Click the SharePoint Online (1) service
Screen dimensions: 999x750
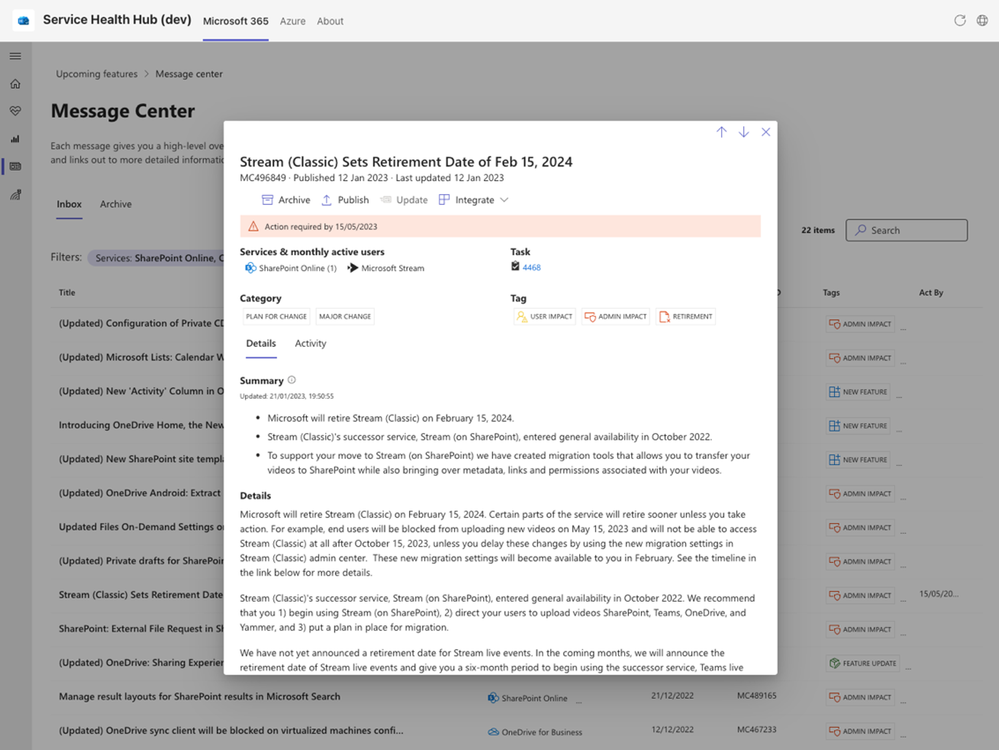[x=291, y=268]
